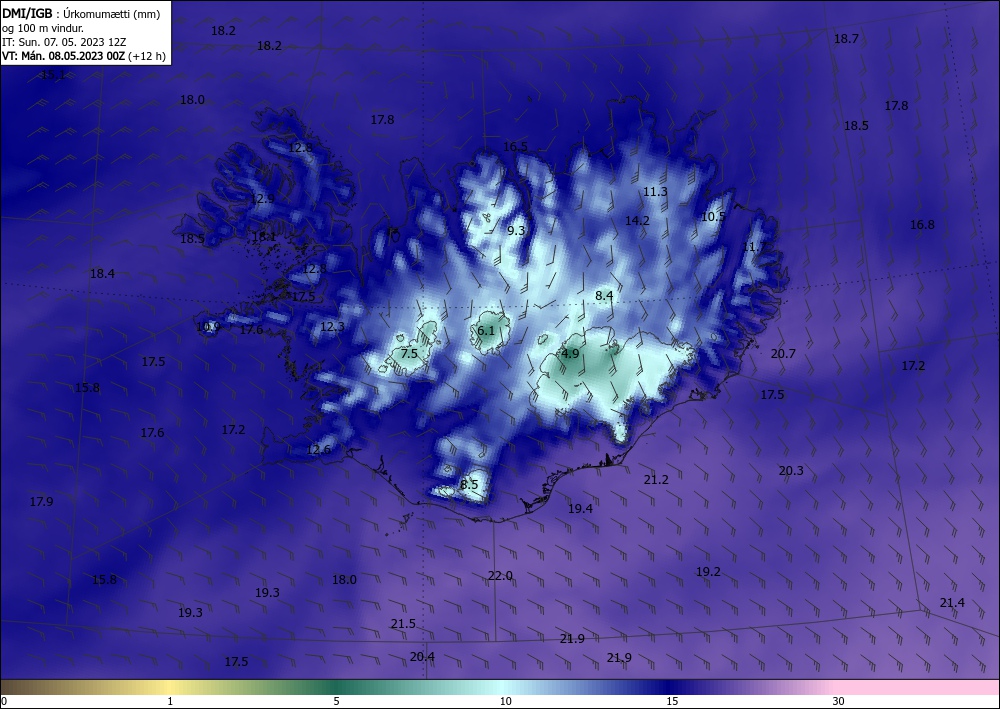Image resolution: width=1000 pixels, height=709 pixels.
Task: Click the 21.5 value label
Action: coord(403,624)
